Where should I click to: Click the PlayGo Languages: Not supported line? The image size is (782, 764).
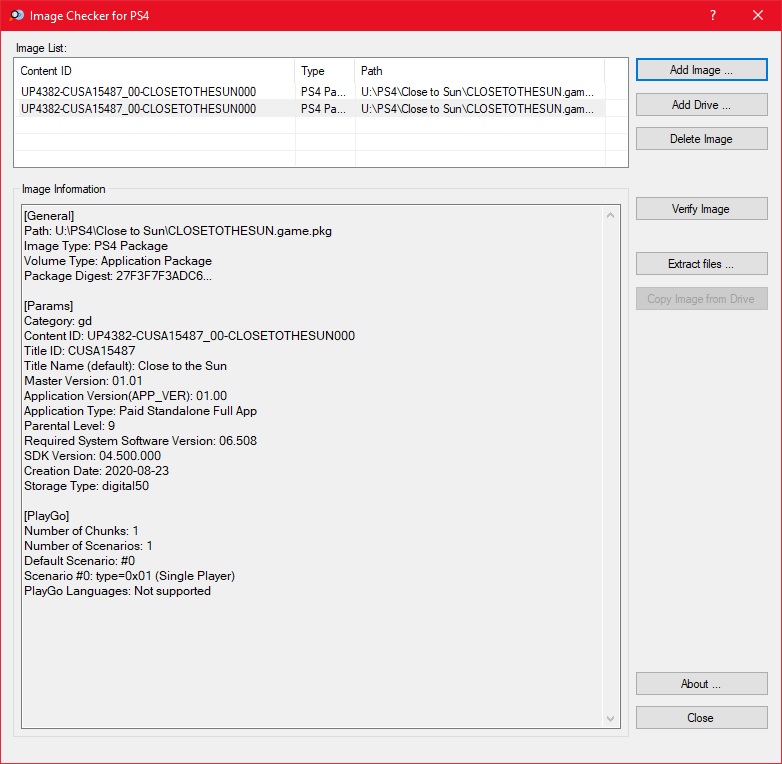pyautogui.click(x=117, y=590)
